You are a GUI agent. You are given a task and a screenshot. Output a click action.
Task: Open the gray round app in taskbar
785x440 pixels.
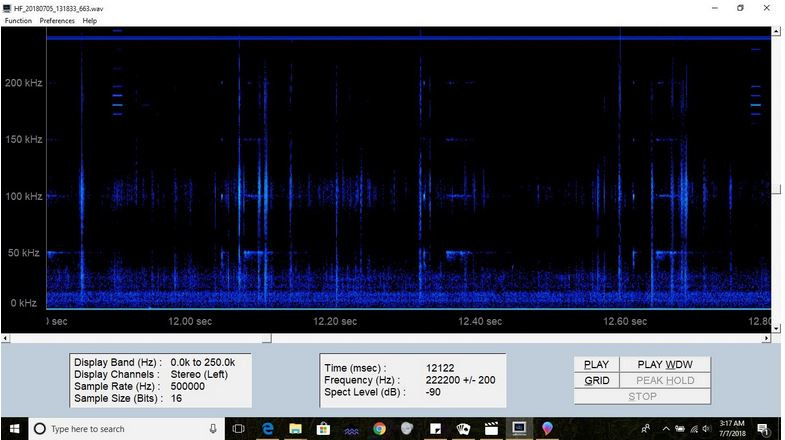(x=407, y=429)
